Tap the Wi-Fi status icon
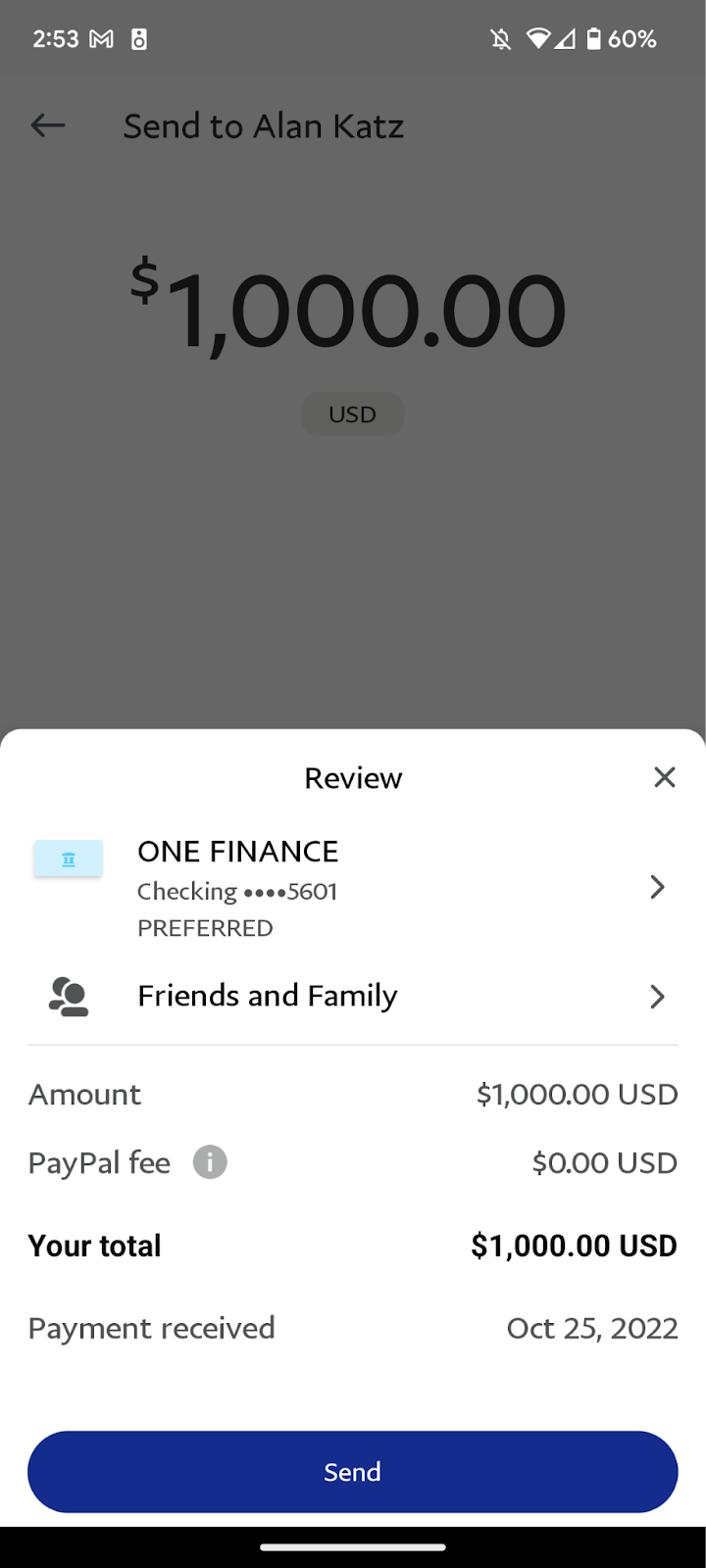Viewport: 706px width, 1568px height. (x=538, y=39)
